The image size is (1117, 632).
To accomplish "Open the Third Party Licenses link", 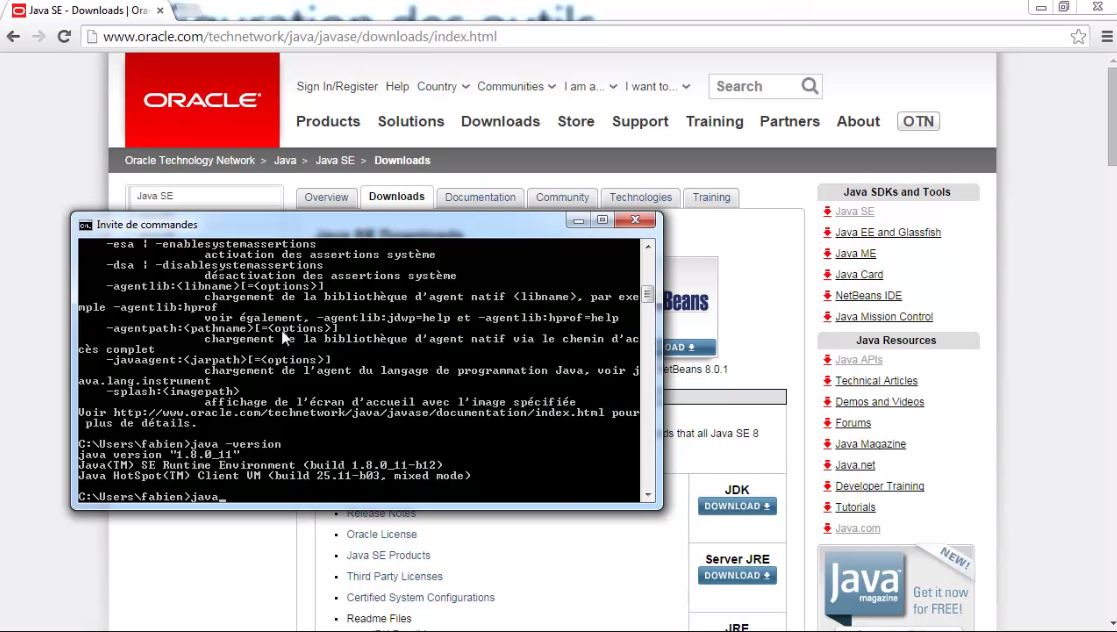I will tap(395, 576).
